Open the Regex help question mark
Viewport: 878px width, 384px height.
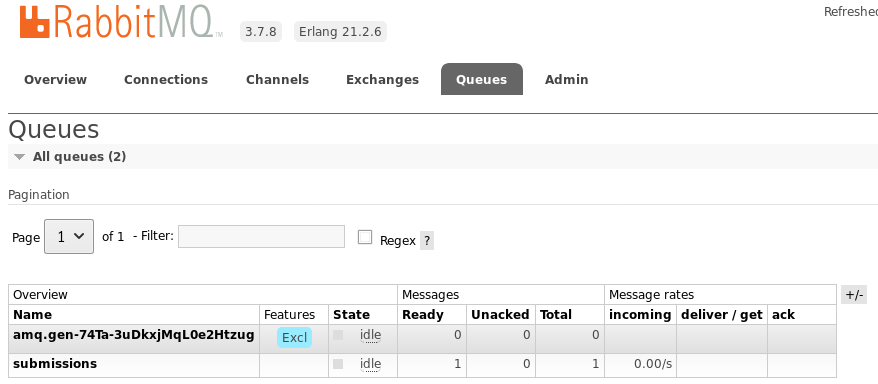pos(427,241)
